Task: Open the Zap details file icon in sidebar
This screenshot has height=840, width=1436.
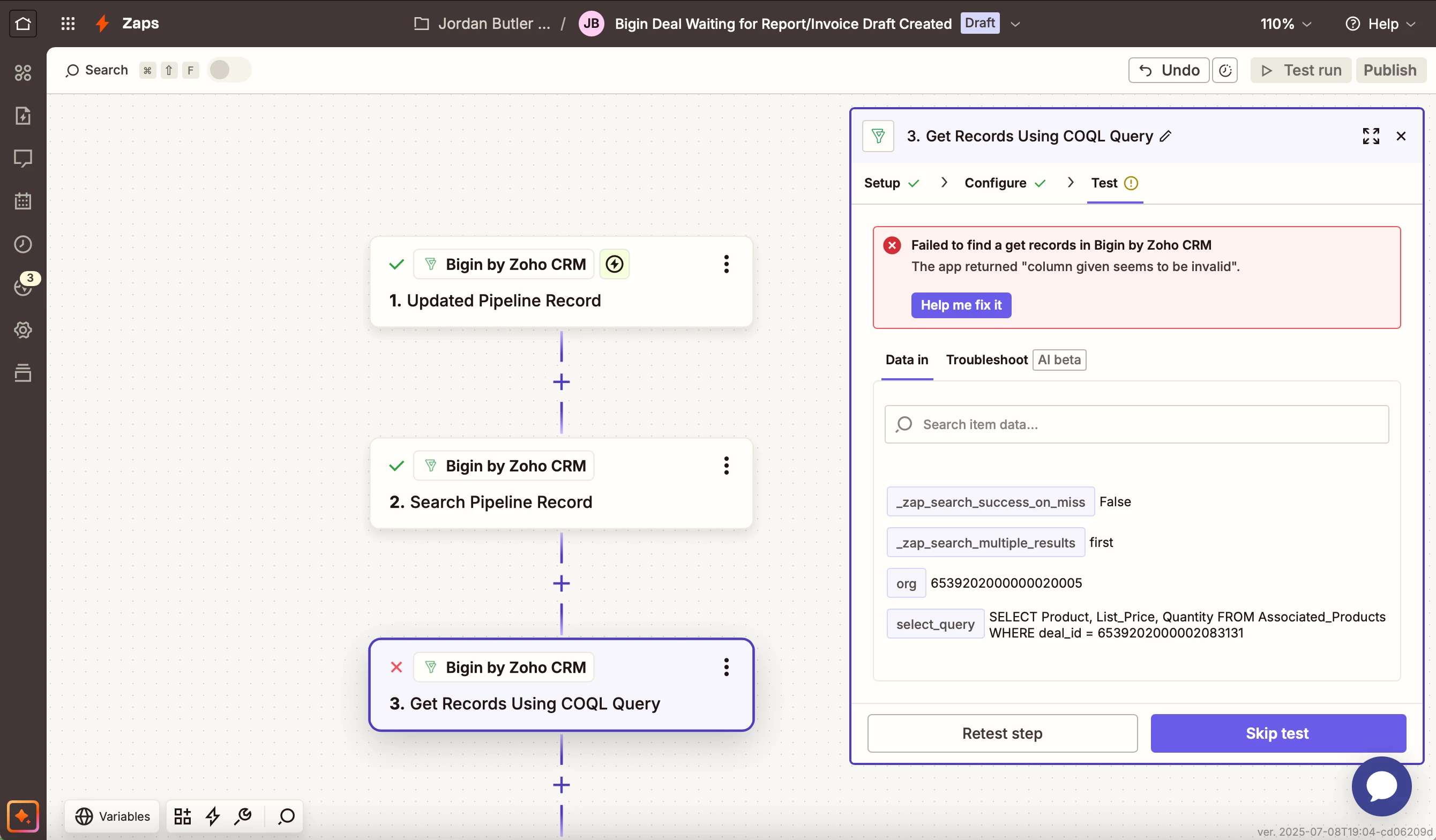Action: click(x=23, y=116)
